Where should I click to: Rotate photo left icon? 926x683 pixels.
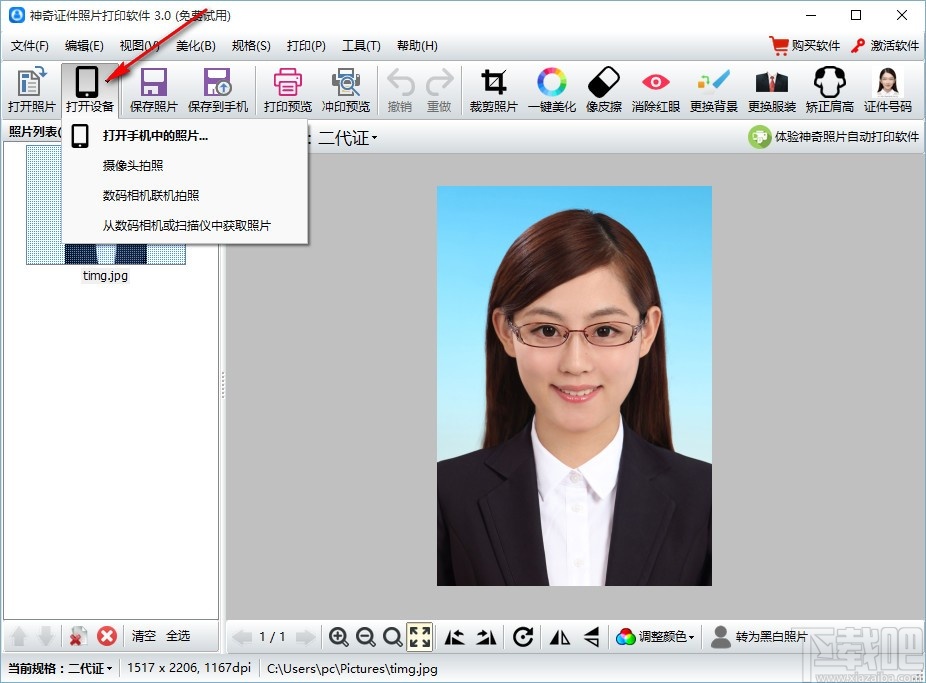click(454, 637)
